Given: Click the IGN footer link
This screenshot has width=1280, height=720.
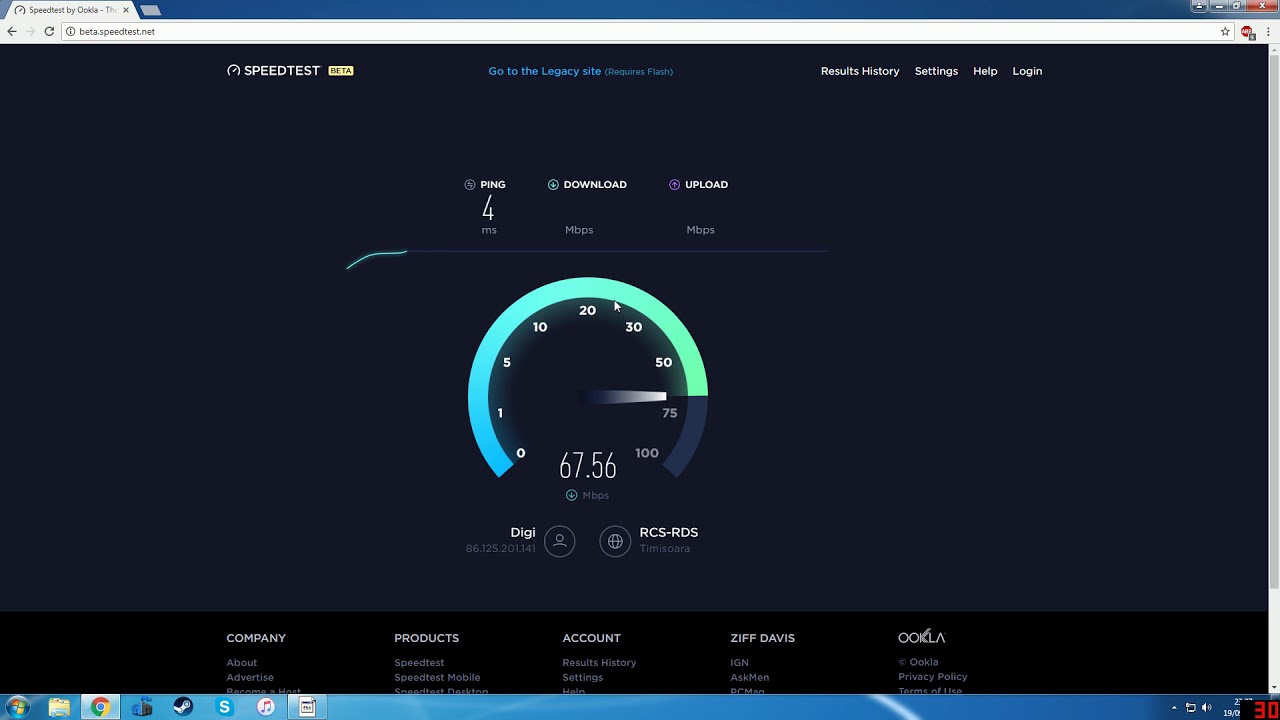Looking at the screenshot, I should [739, 662].
